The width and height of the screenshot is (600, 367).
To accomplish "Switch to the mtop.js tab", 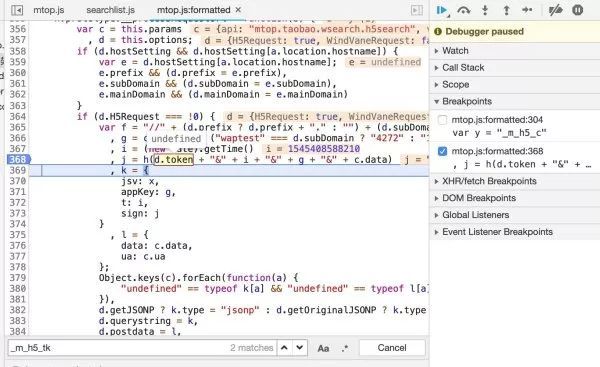I will point(49,10).
